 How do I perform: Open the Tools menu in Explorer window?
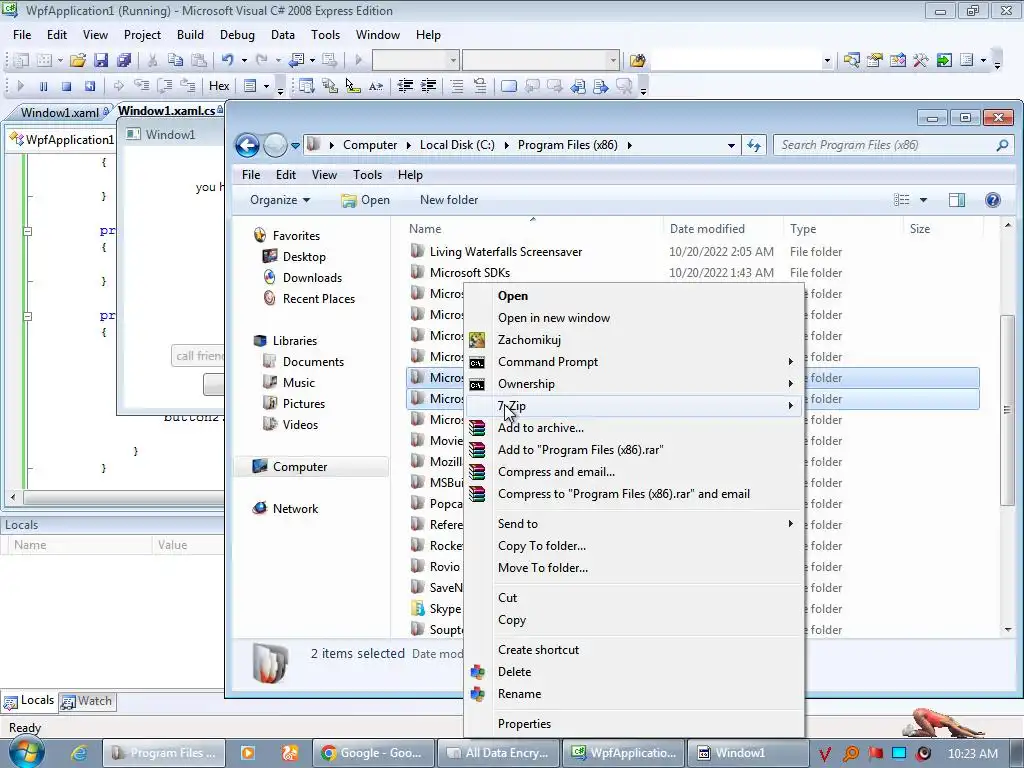[x=367, y=174]
